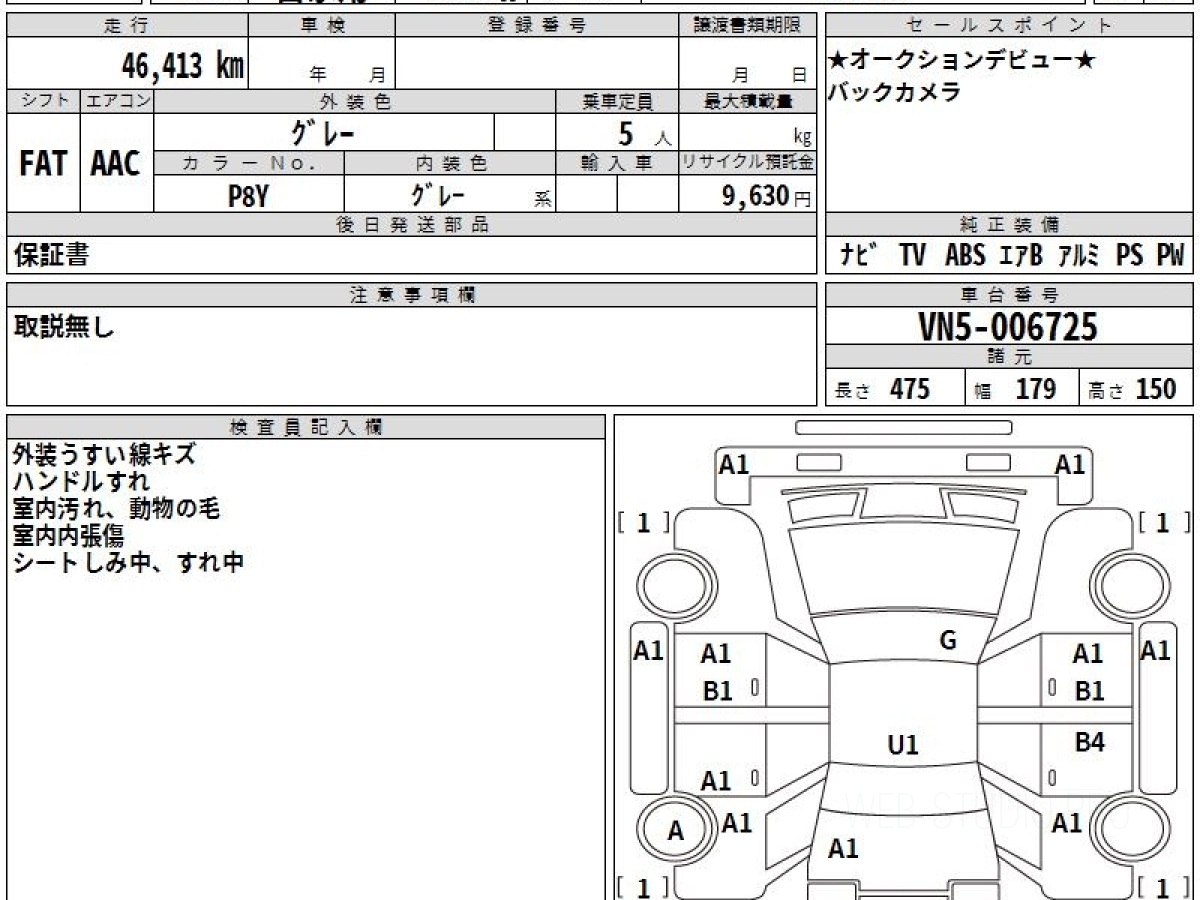Click the circled A wheel mark
Viewport: 1200px width, 900px height.
[676, 830]
